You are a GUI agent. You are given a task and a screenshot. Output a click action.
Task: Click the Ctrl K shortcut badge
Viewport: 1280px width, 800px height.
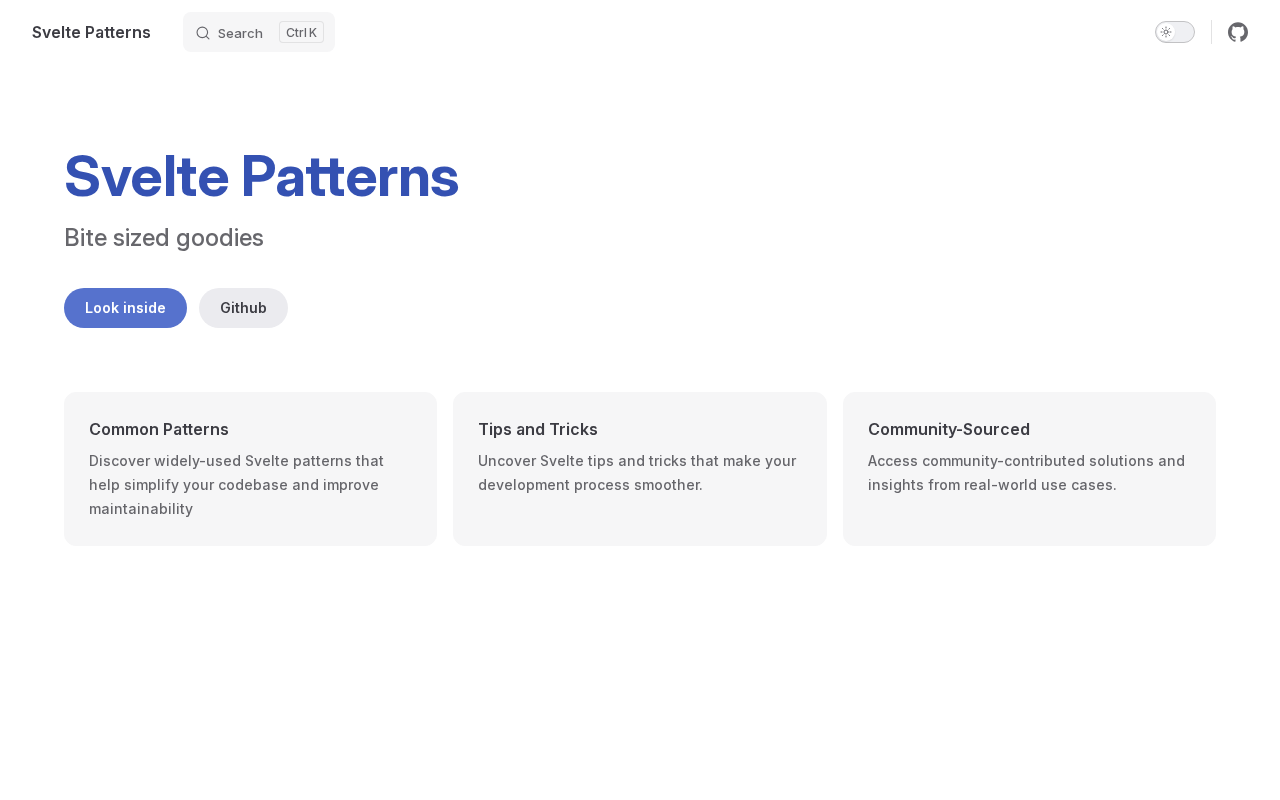coord(301,32)
